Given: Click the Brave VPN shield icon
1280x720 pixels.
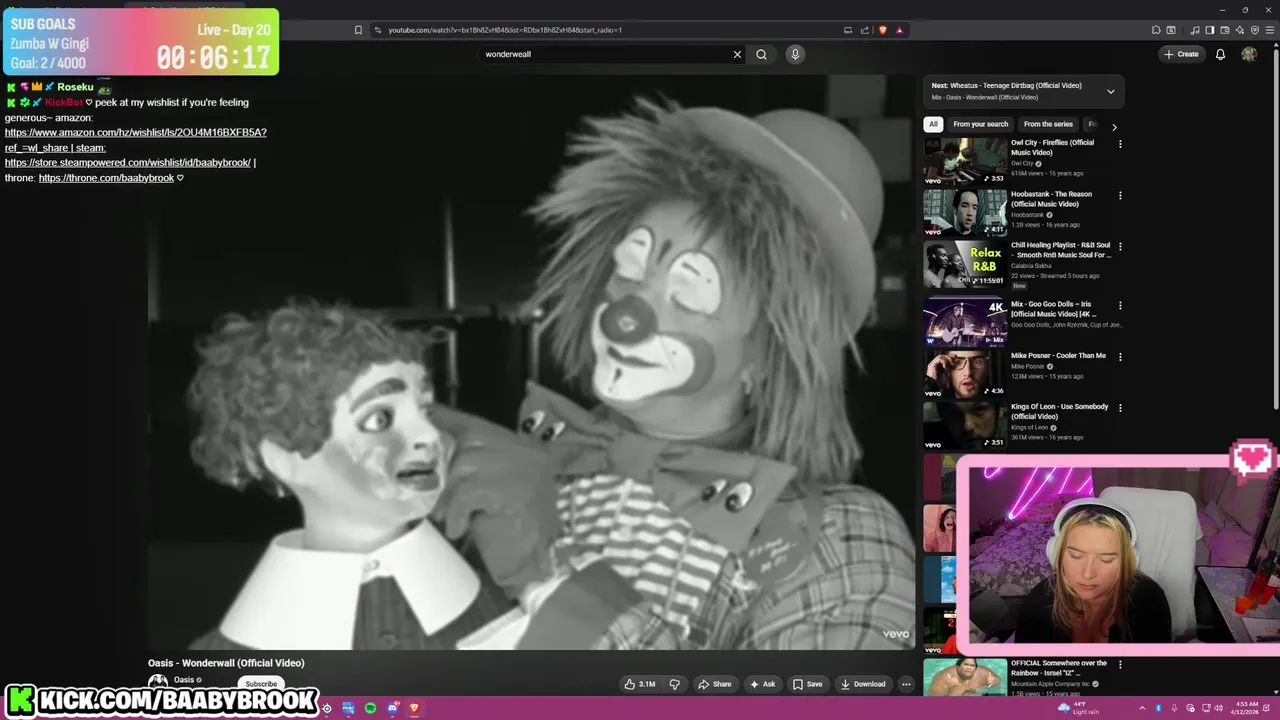Looking at the screenshot, I should pyautogui.click(x=1255, y=30).
